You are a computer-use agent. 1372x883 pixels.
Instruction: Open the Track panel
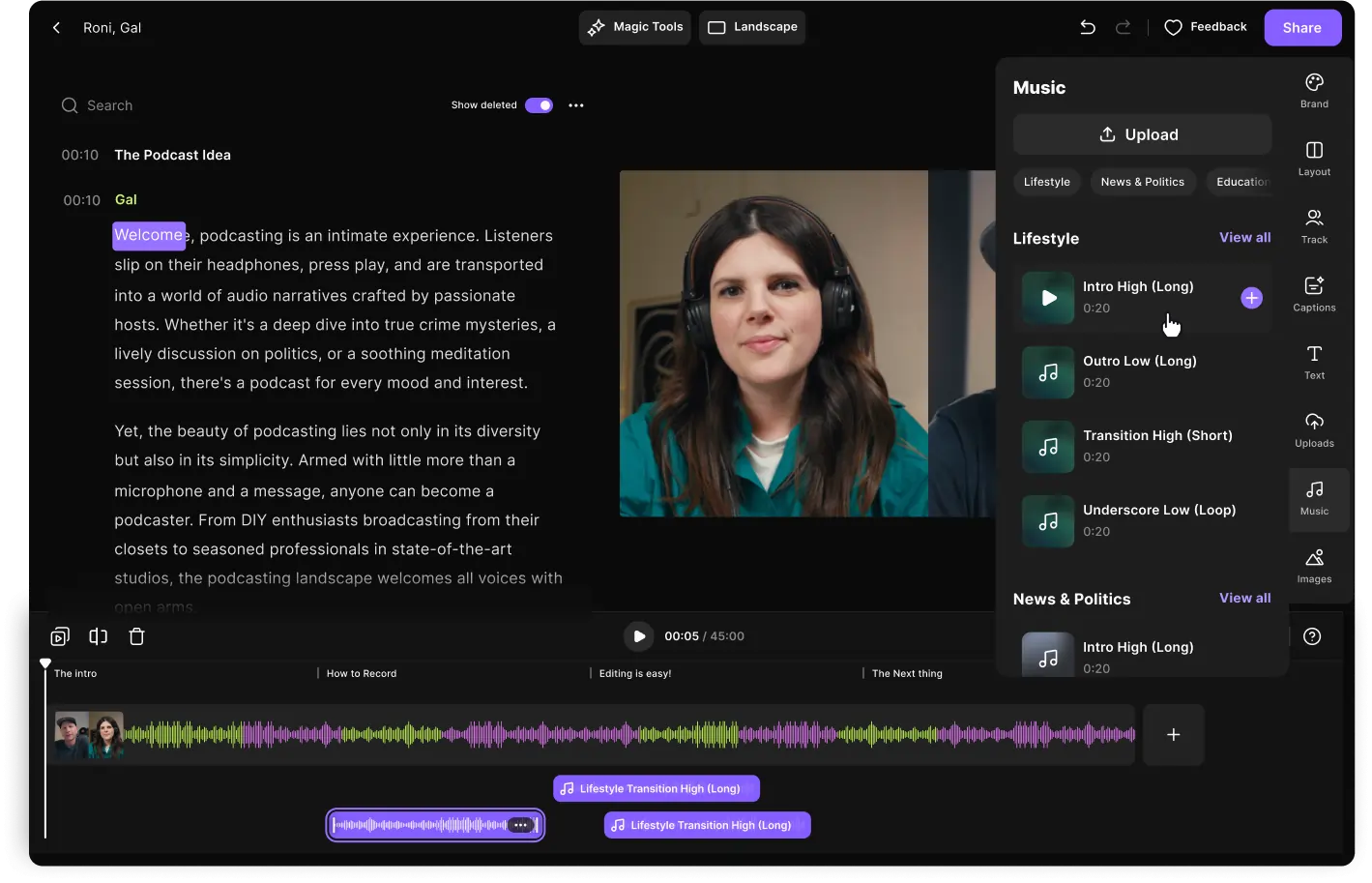[1314, 225]
